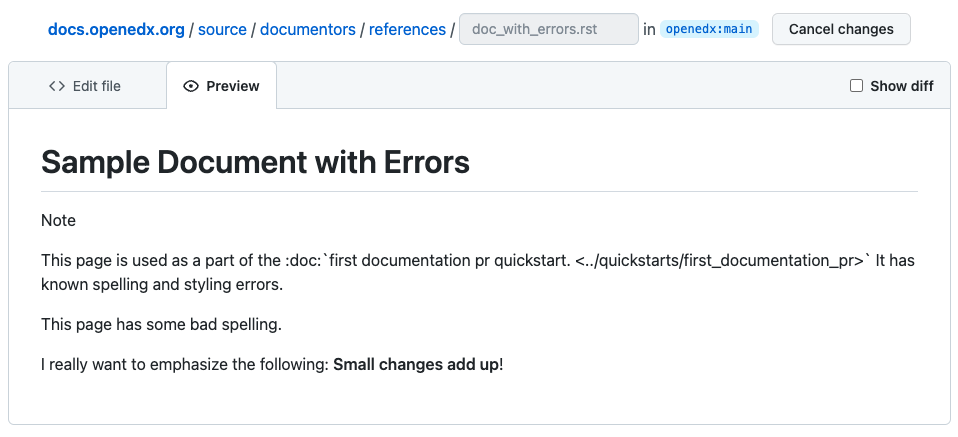Switch to the Edit file tab

click(86, 86)
